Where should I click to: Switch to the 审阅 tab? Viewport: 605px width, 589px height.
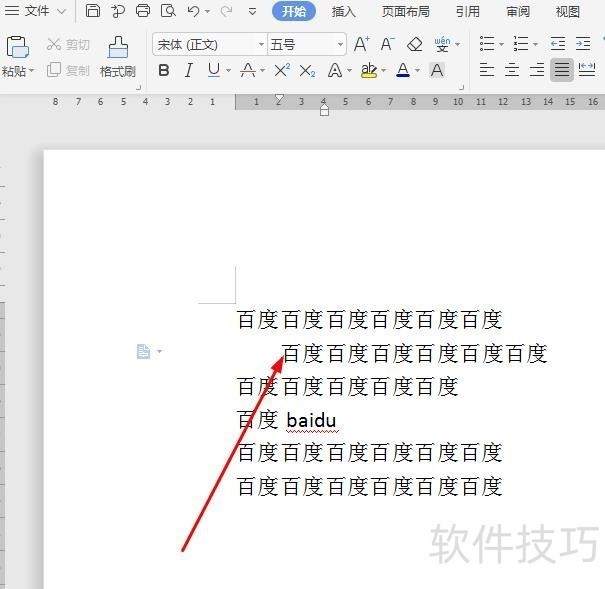point(518,12)
